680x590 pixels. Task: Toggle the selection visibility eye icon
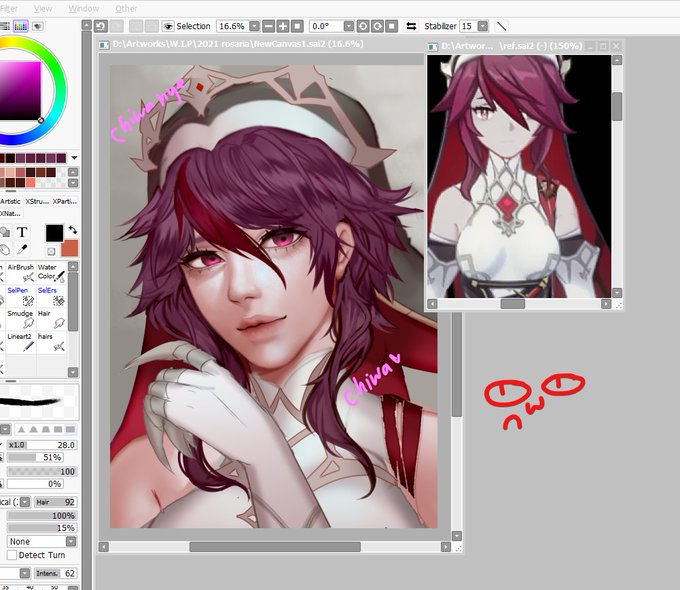click(x=168, y=26)
